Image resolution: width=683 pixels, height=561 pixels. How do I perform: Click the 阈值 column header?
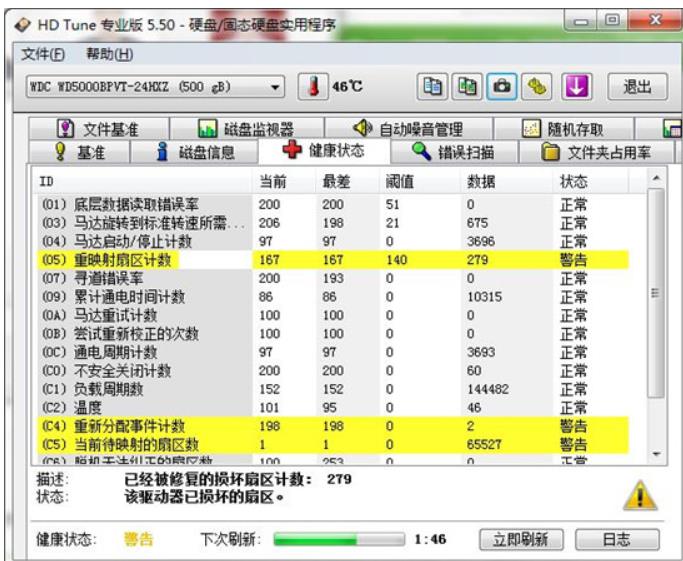[x=419, y=181]
